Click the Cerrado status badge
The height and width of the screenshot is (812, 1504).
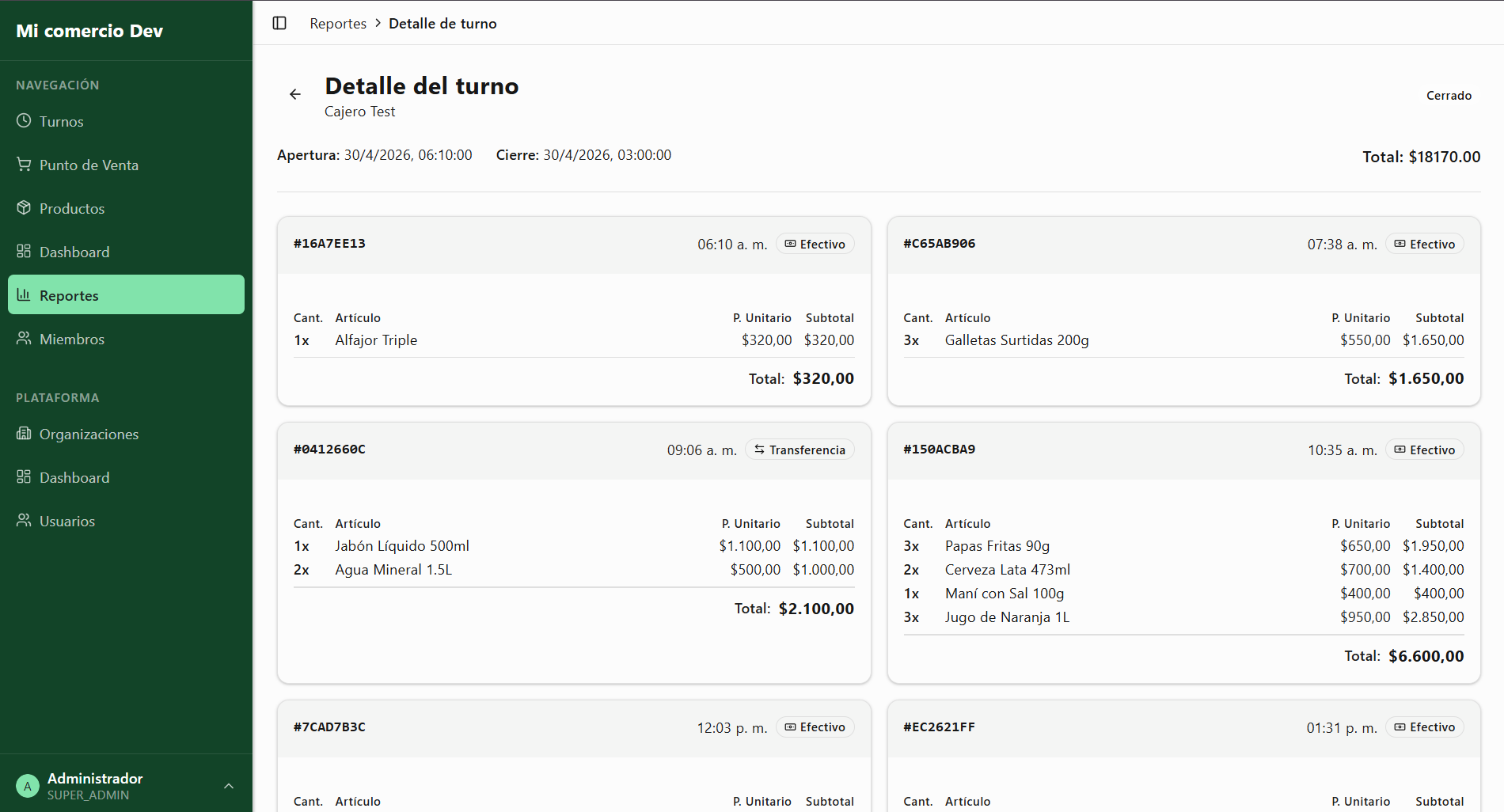click(1449, 95)
